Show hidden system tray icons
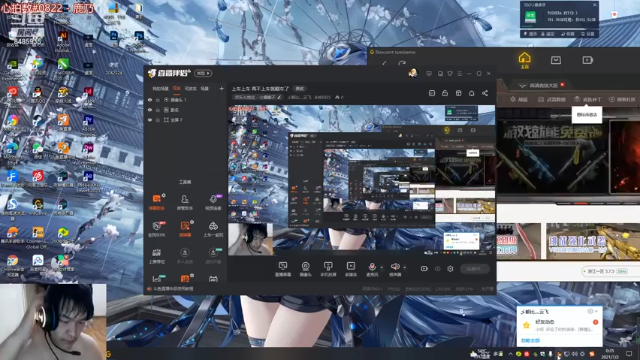 point(510,354)
